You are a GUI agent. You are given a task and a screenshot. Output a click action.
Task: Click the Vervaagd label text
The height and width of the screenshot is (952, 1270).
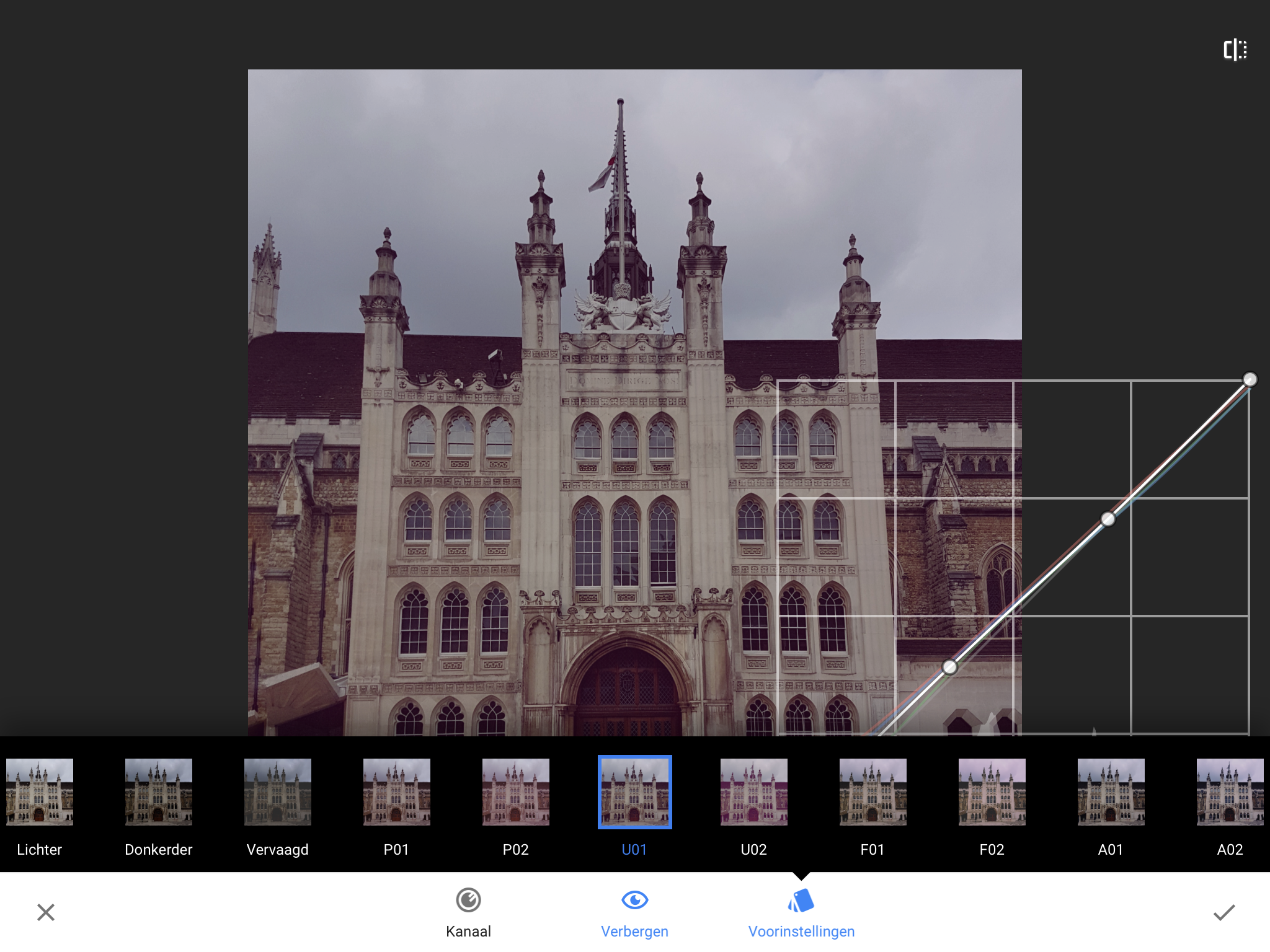[x=278, y=850]
